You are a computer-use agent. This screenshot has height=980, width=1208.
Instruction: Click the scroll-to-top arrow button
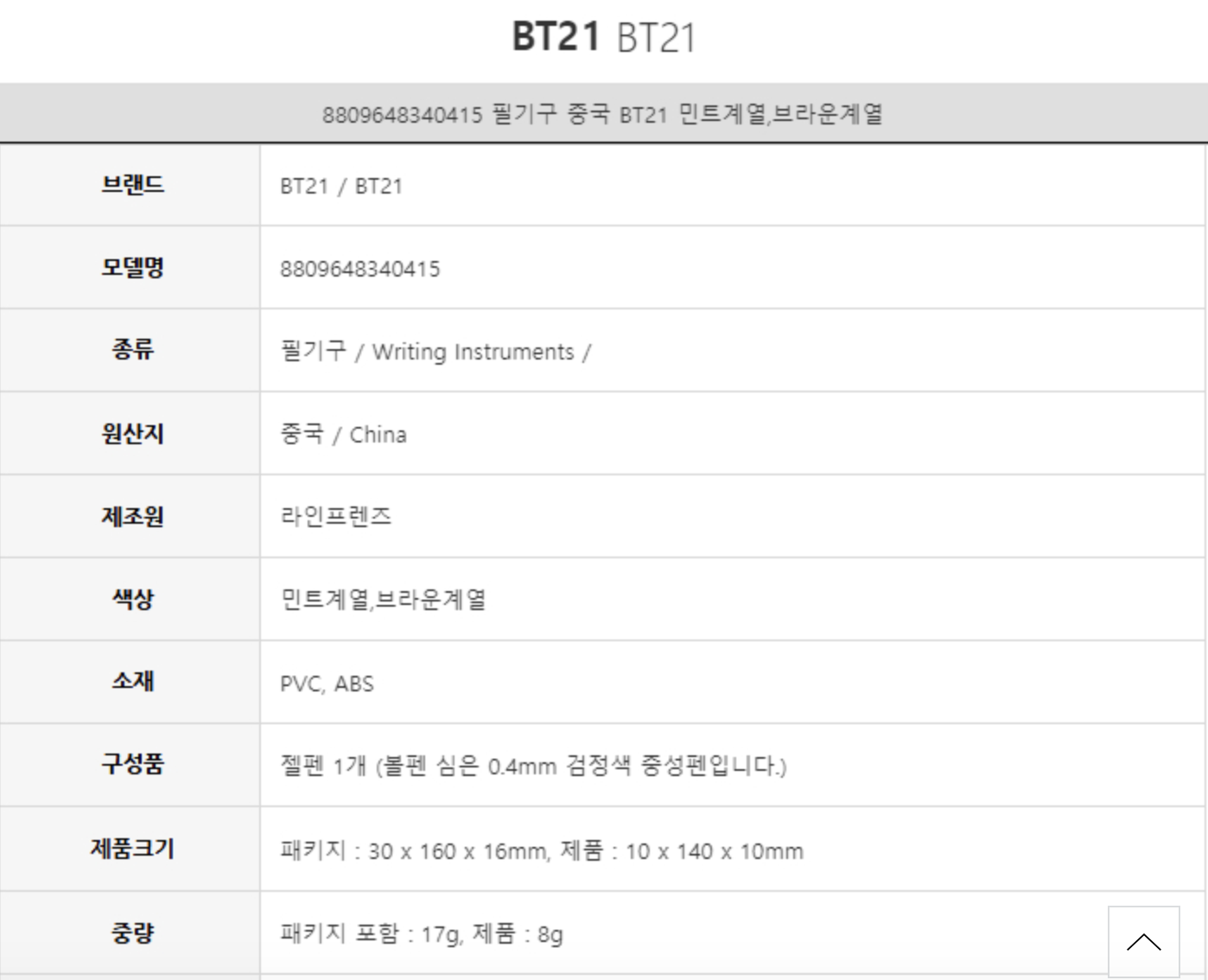click(1143, 941)
